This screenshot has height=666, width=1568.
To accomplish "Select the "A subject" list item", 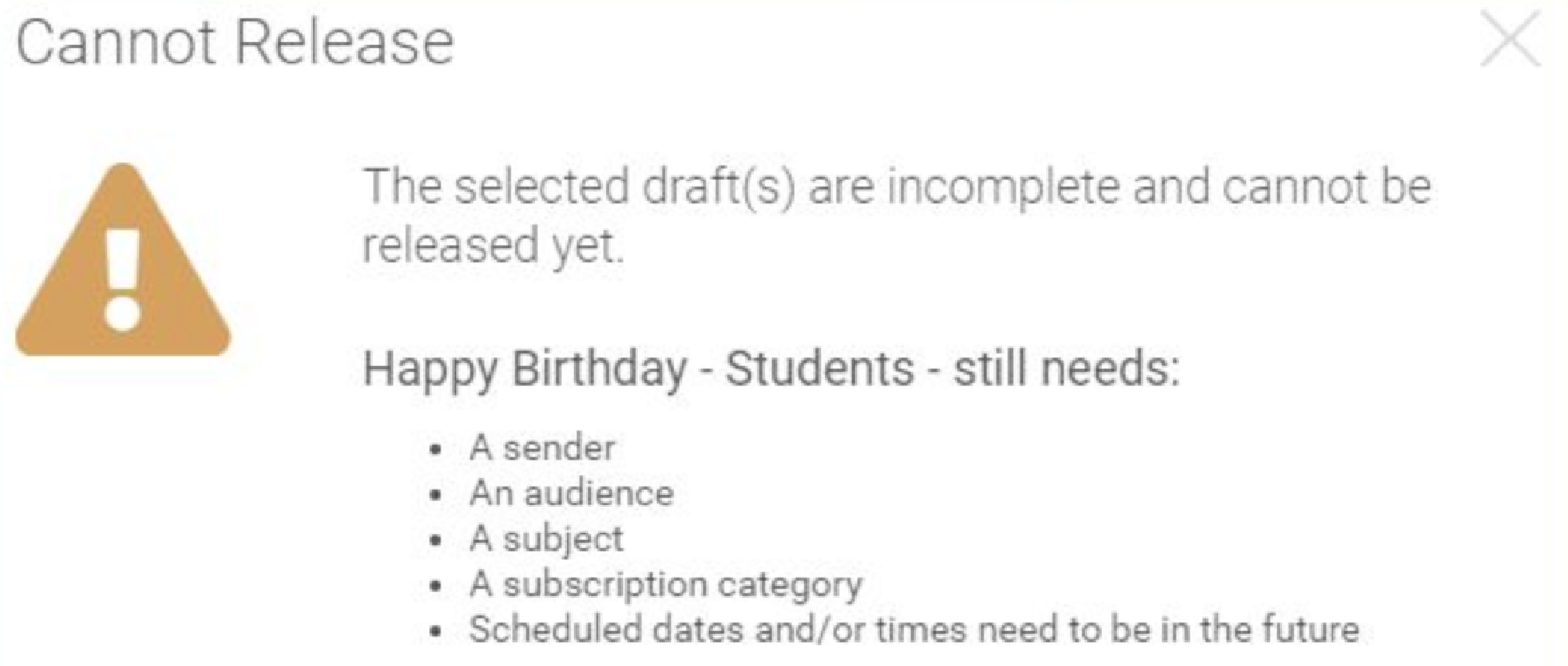I will 547,539.
